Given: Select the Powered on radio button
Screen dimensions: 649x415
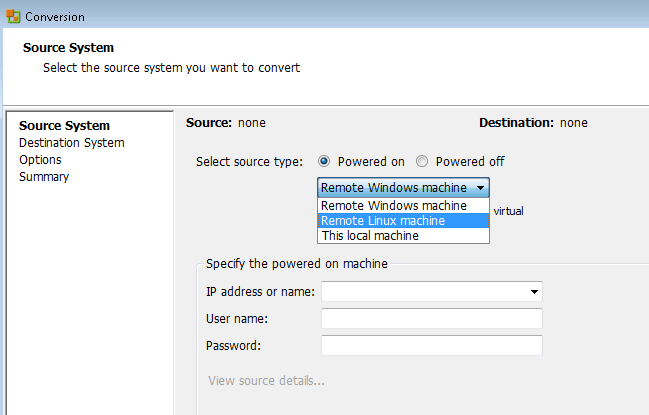Looking at the screenshot, I should coord(324,161).
